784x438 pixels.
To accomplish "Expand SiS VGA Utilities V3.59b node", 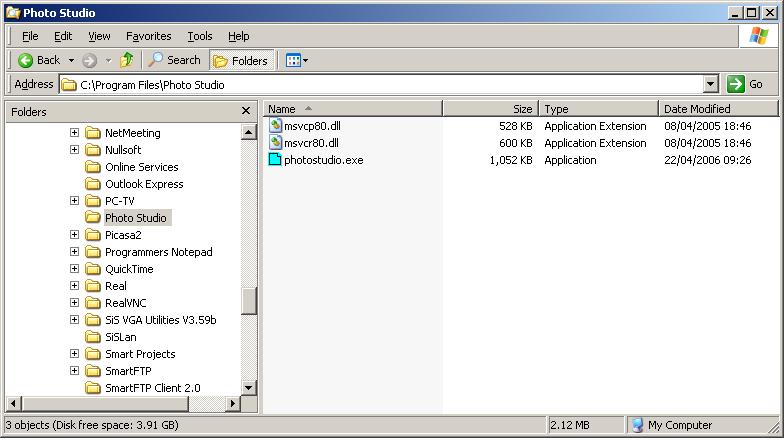I will [x=74, y=320].
